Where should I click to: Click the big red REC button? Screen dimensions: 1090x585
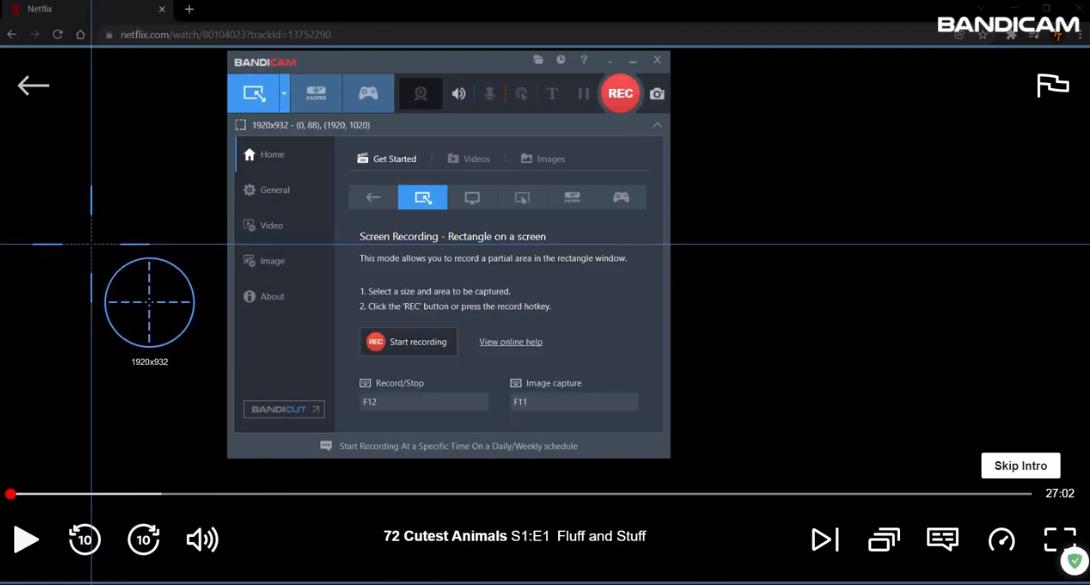tap(620, 93)
